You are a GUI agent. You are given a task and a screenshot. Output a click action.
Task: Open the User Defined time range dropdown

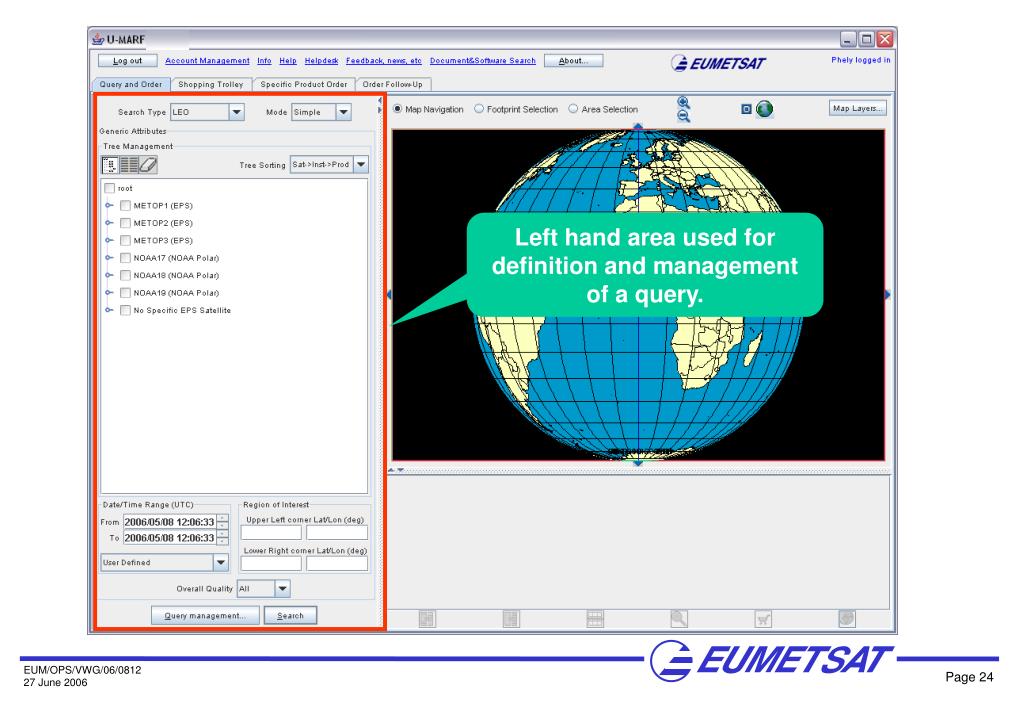[x=221, y=562]
